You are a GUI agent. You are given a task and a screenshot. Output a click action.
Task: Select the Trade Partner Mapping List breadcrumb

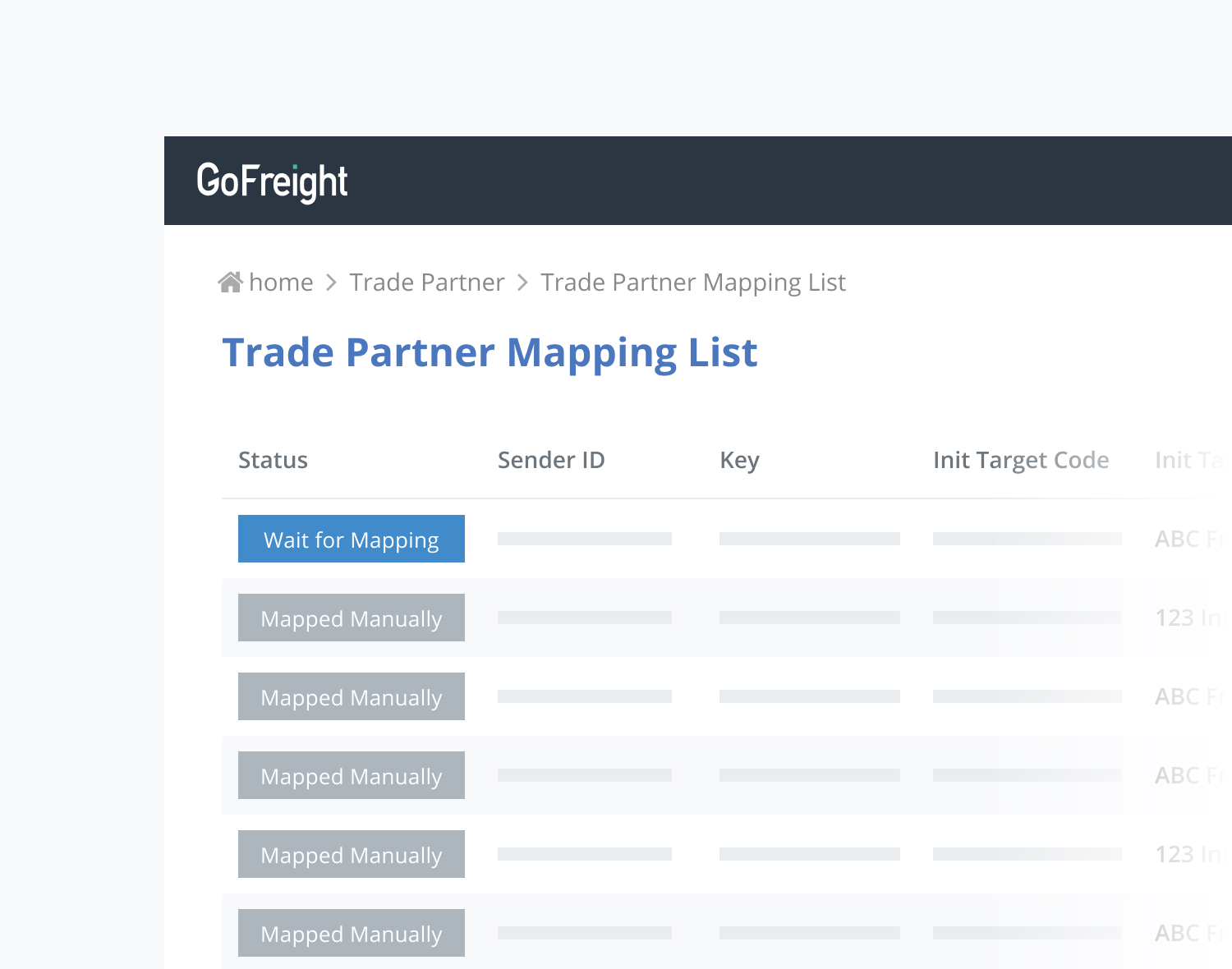pos(692,282)
